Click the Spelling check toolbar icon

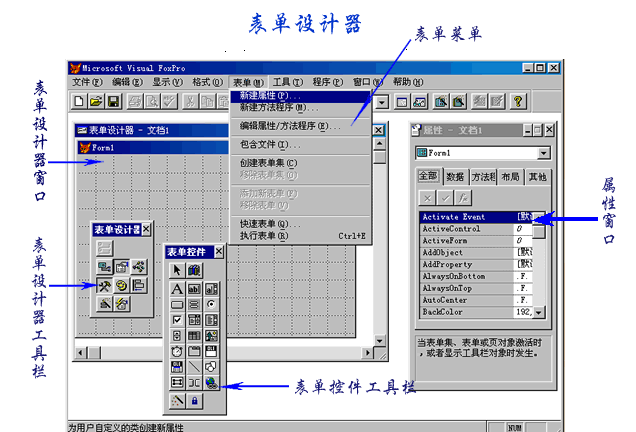point(170,101)
